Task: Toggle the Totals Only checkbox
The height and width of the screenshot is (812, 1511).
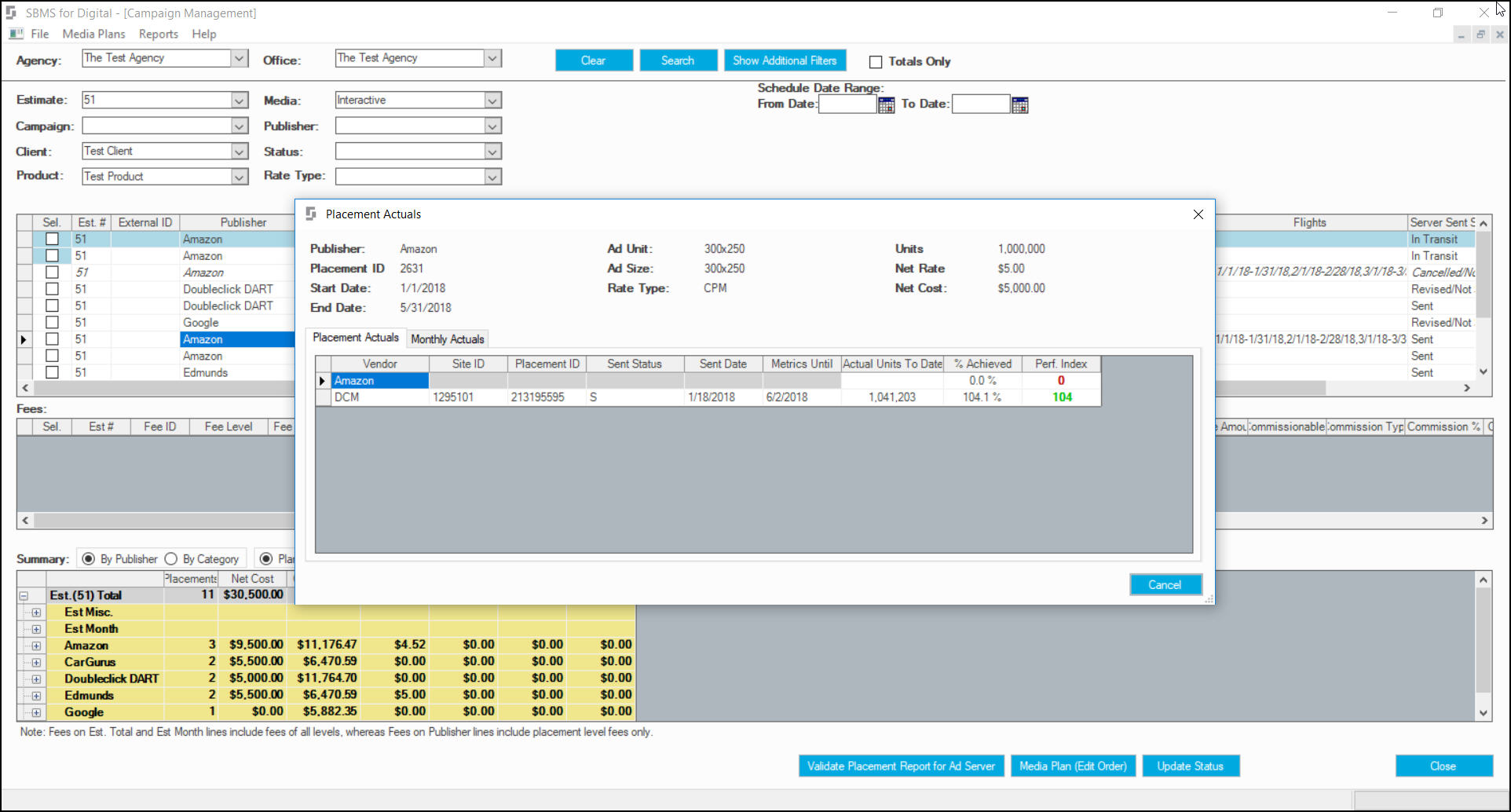Action: (876, 61)
